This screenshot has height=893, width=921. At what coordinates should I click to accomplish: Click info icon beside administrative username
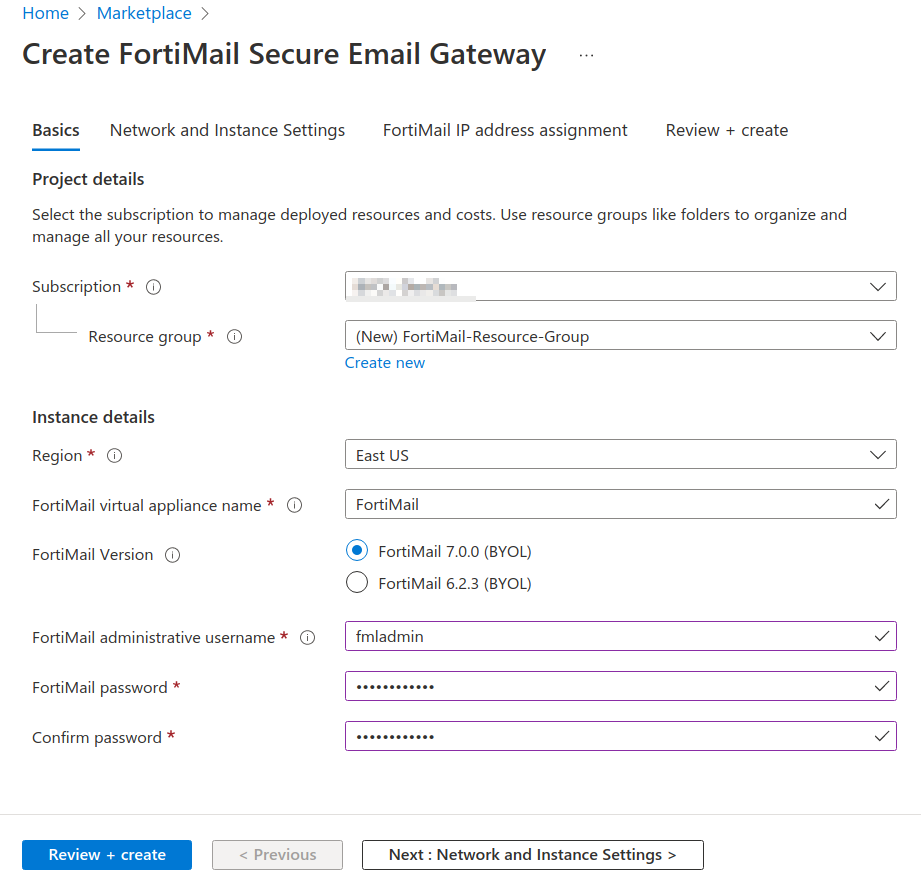coord(308,638)
